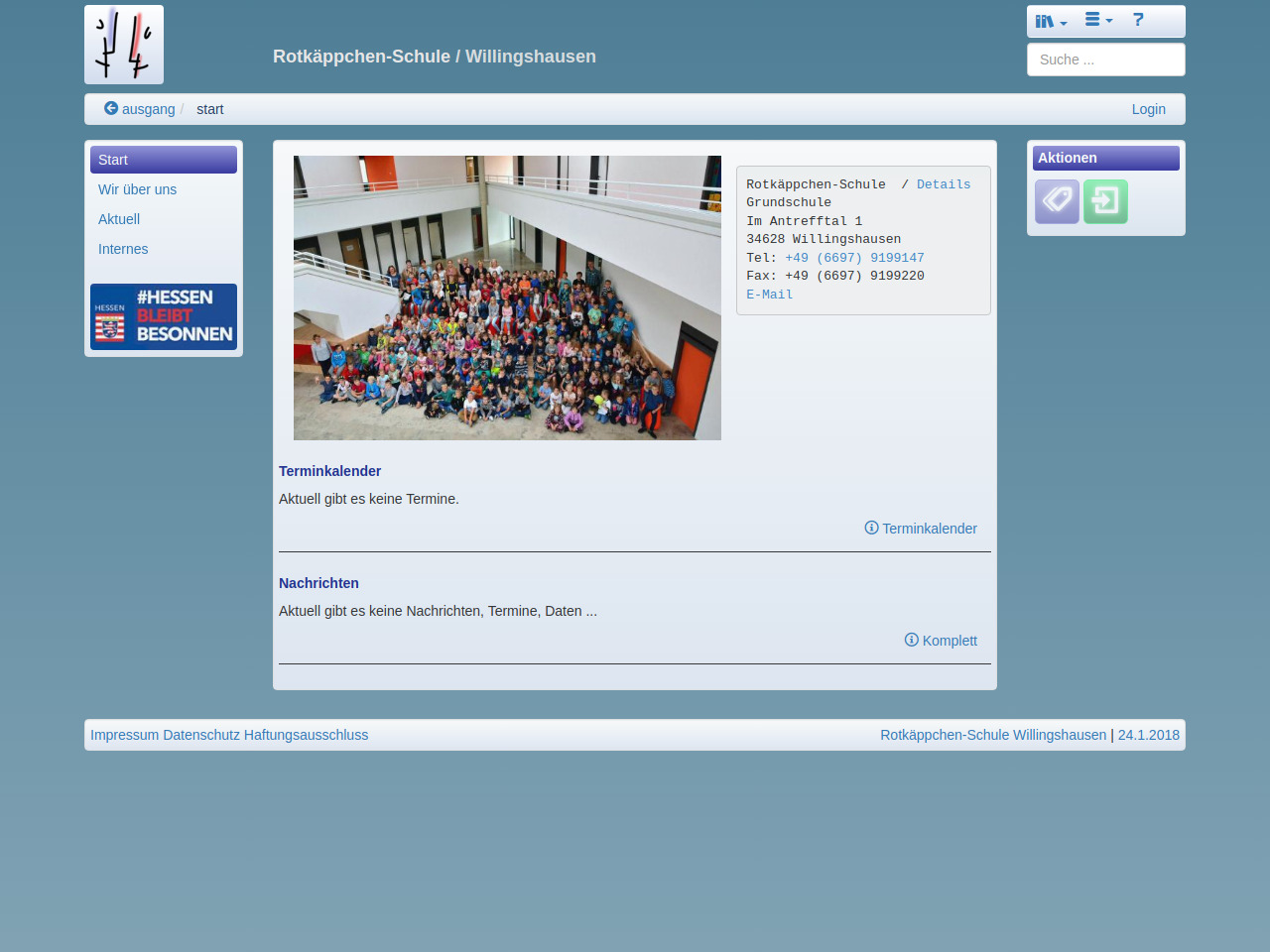Open the Impressum footer link
The width and height of the screenshot is (1270, 952).
(x=124, y=735)
